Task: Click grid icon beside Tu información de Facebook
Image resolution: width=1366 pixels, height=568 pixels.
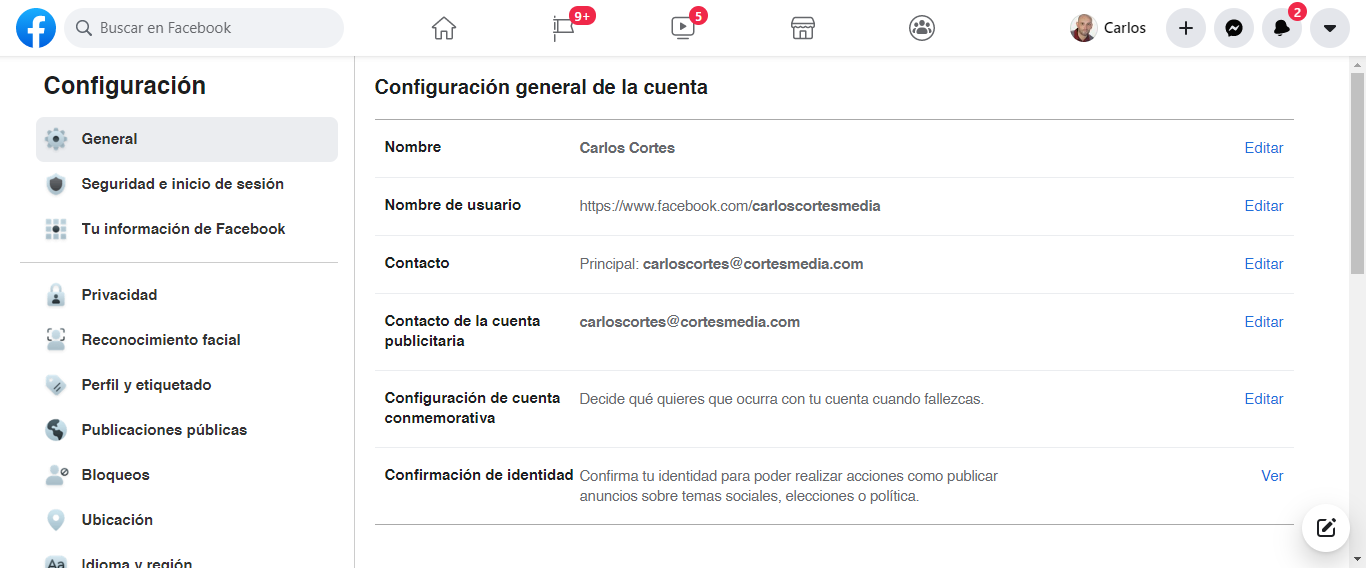Action: point(56,229)
